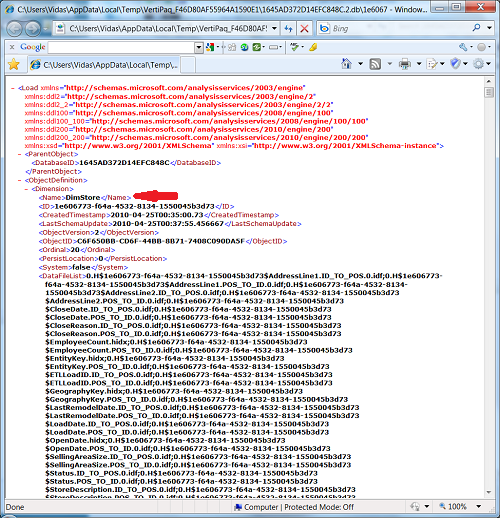Click the Ordinal value 20

tap(75, 250)
